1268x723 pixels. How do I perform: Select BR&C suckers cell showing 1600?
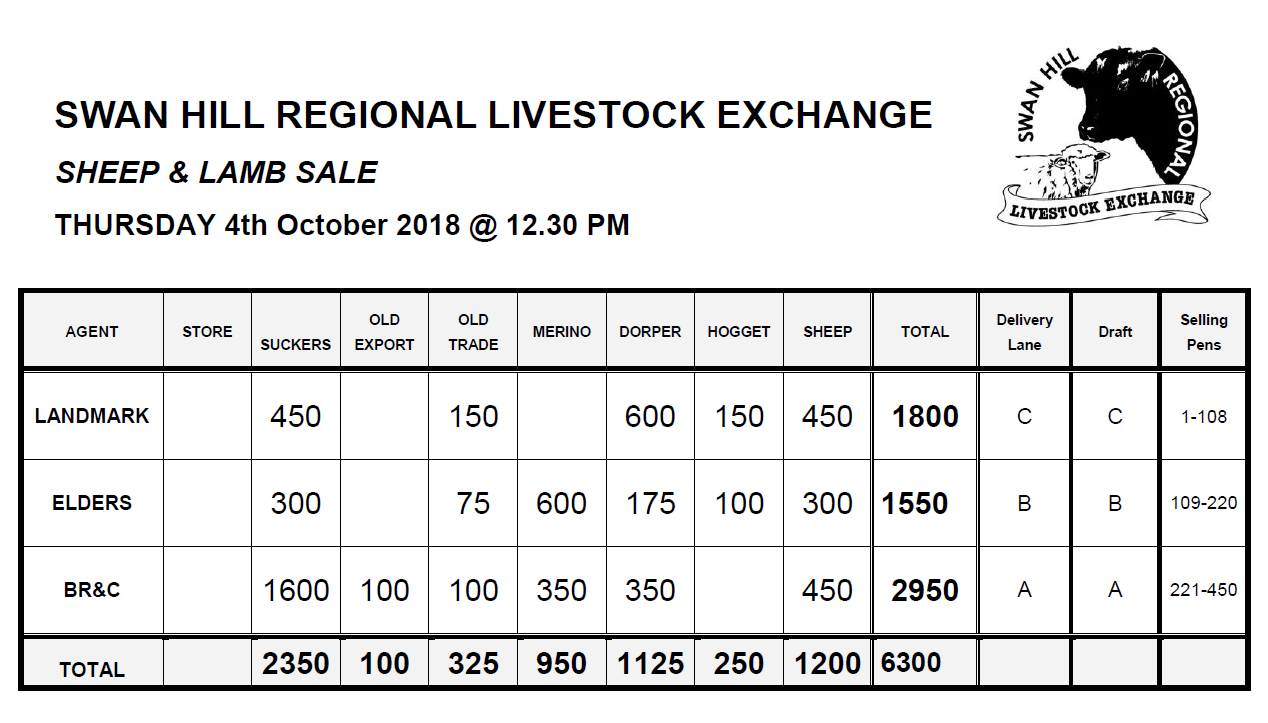click(x=296, y=590)
